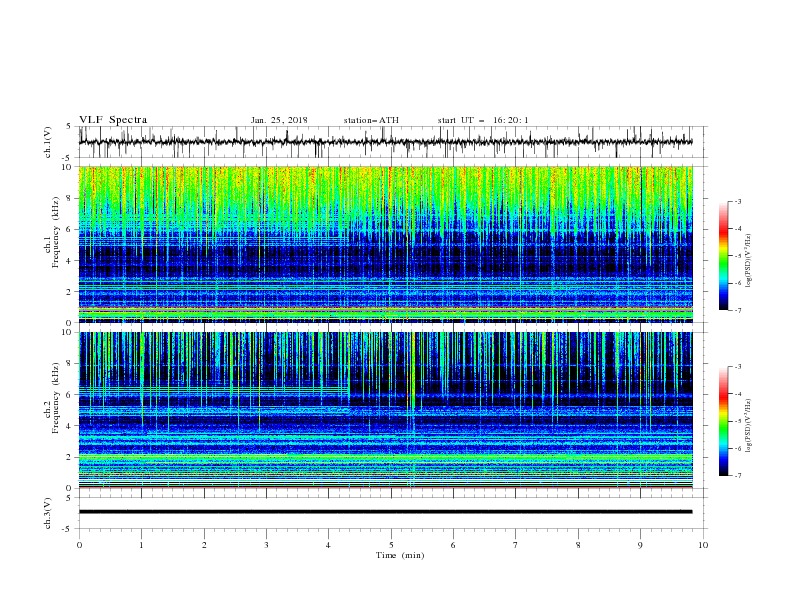Image resolution: width=792 pixels, height=612 pixels.
Task: Click the "Time (min)" axis label
Action: pyautogui.click(x=400, y=555)
